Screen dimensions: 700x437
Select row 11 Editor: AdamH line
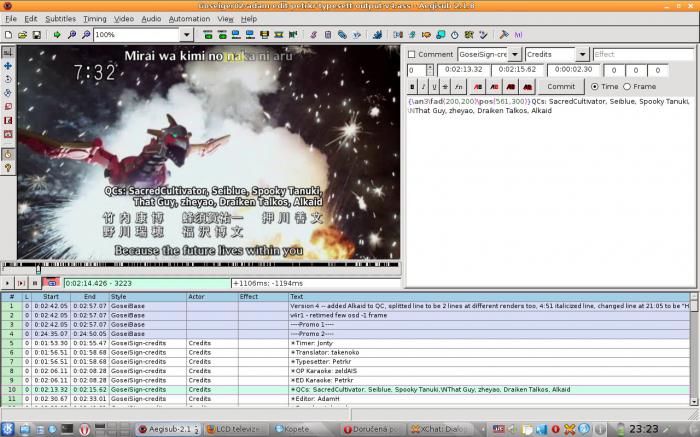pos(345,399)
